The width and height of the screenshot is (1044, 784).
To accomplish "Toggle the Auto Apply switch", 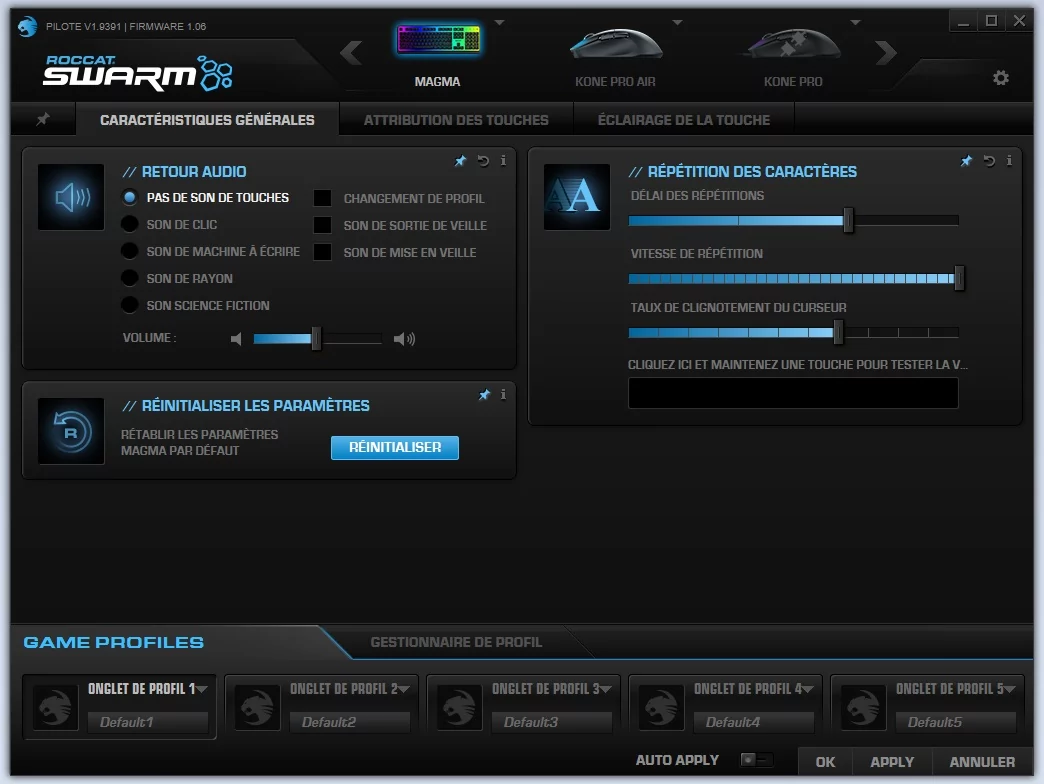I will pyautogui.click(x=756, y=759).
